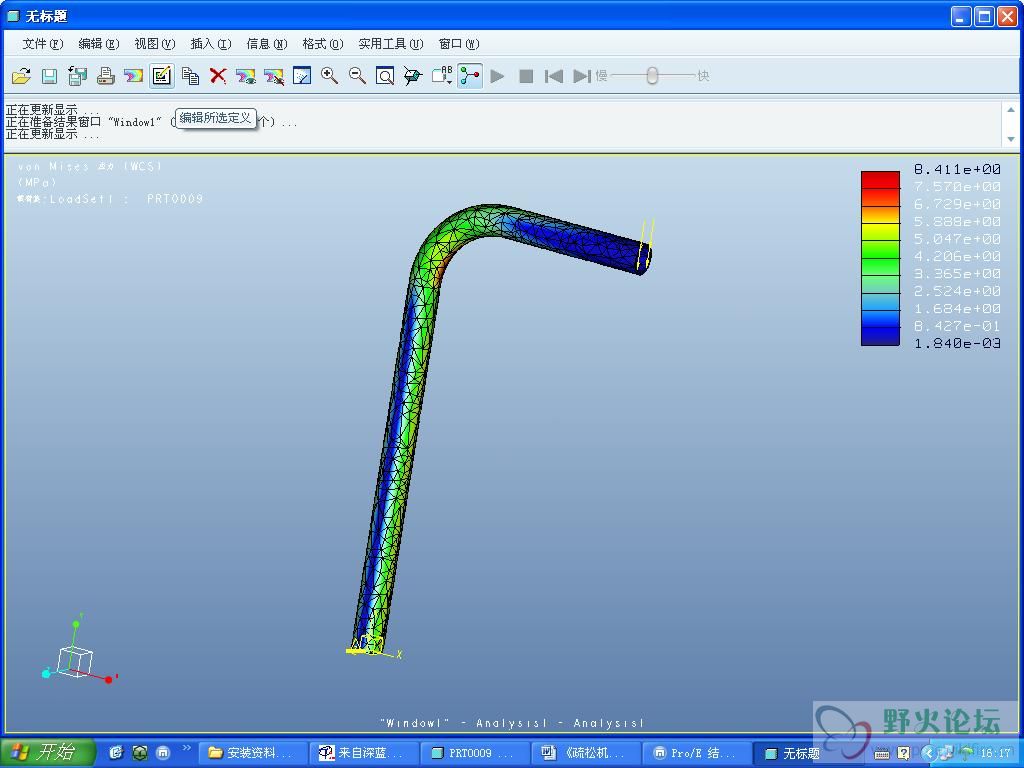Click the system tray clock 16:17
Image resolution: width=1024 pixels, height=768 pixels.
pos(995,753)
